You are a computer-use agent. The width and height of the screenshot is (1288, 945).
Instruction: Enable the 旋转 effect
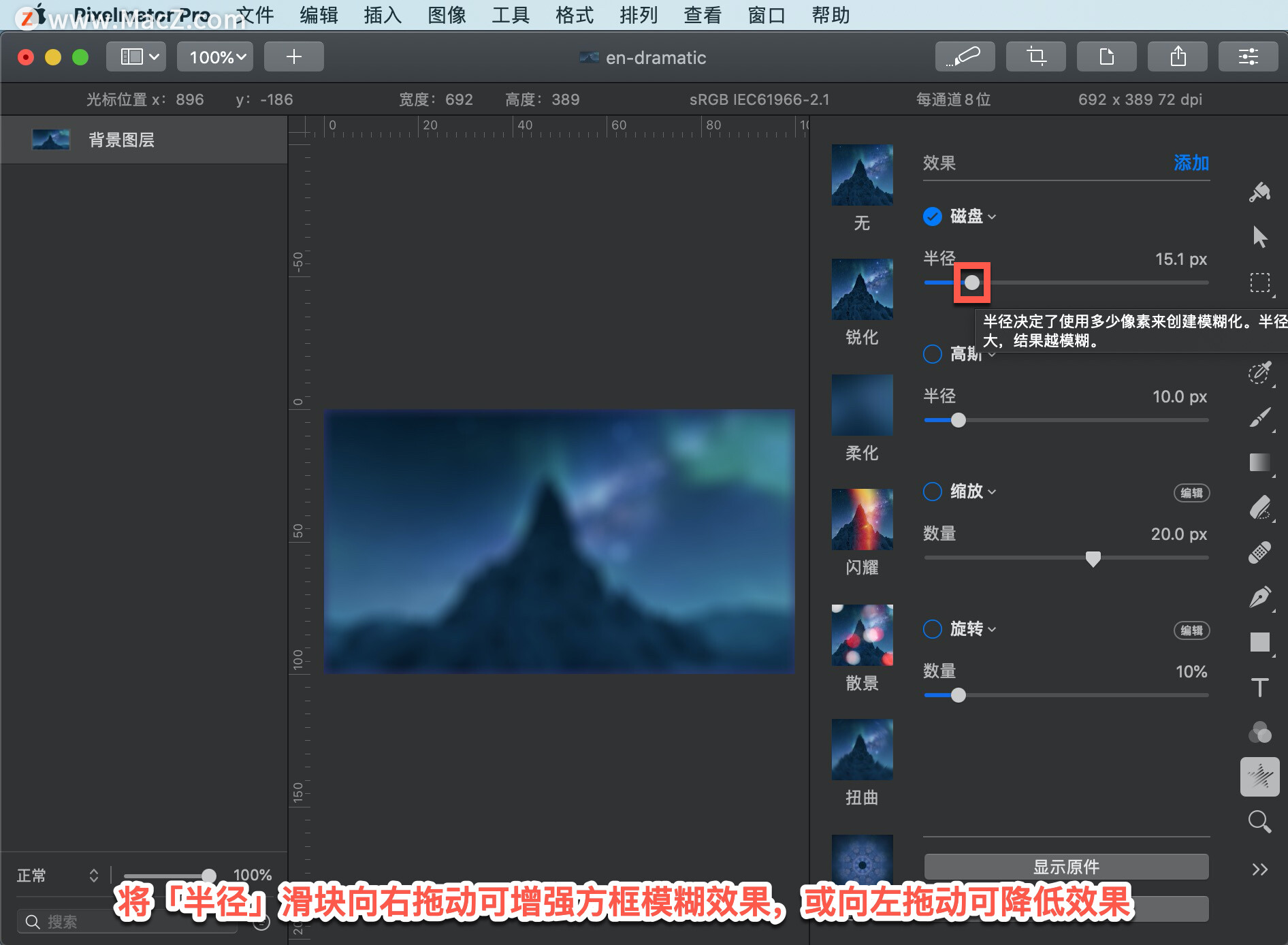(932, 629)
